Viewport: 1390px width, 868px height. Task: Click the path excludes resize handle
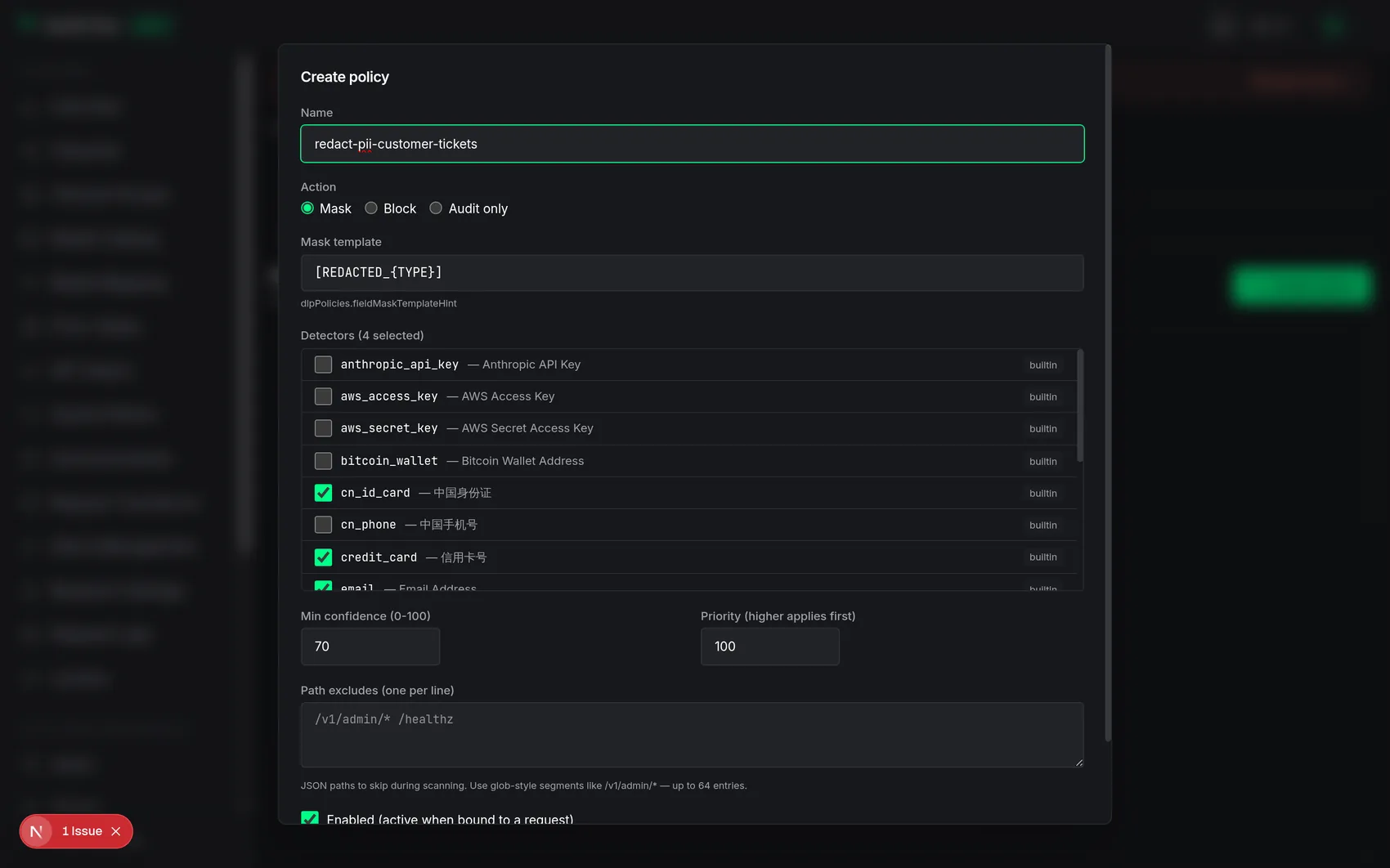pyautogui.click(x=1079, y=763)
